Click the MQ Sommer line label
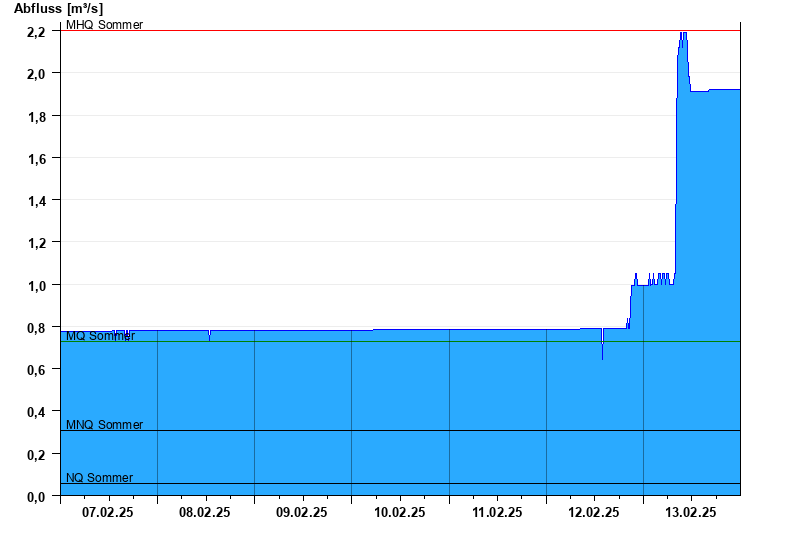 coord(100,336)
